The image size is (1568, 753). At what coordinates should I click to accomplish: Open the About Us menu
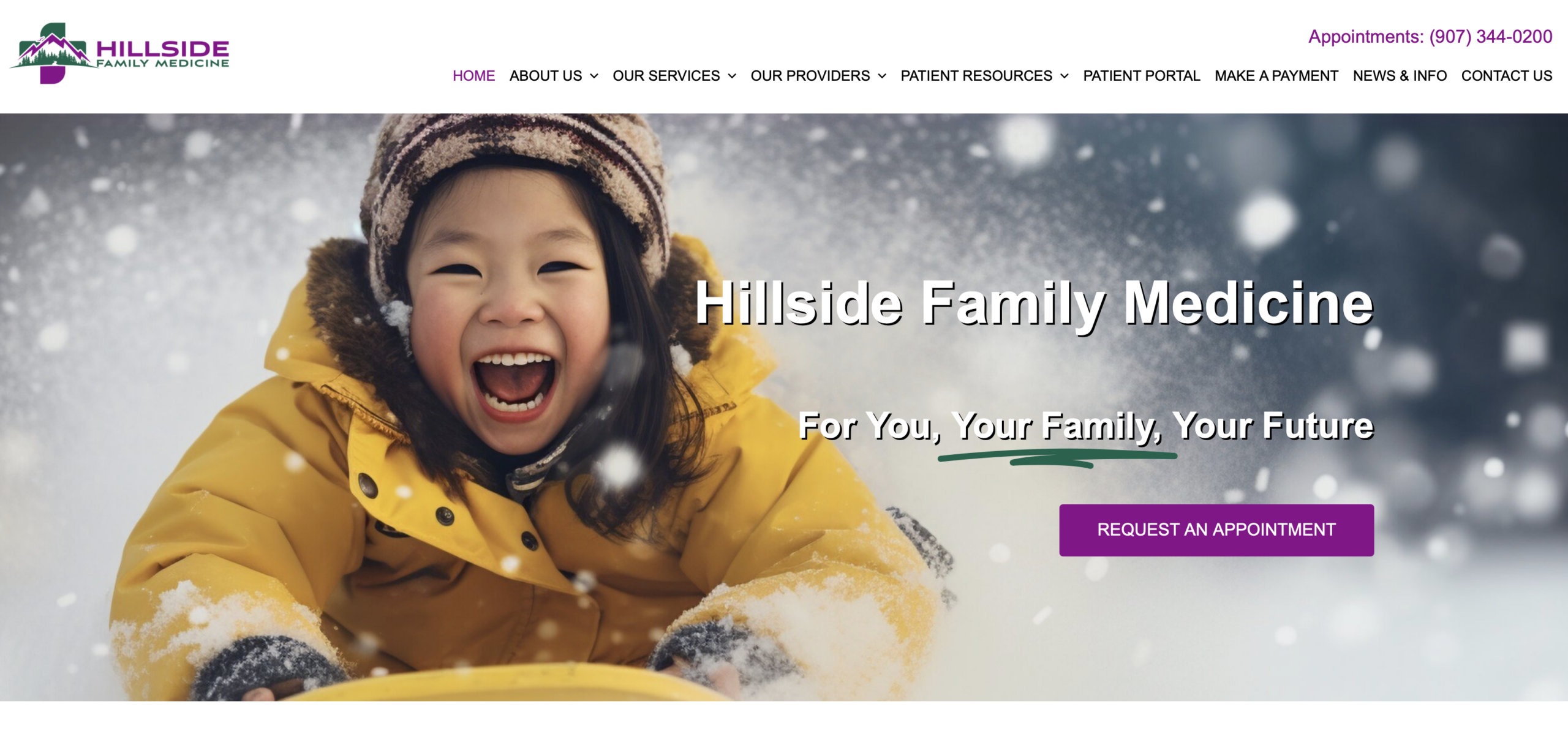[x=546, y=76]
